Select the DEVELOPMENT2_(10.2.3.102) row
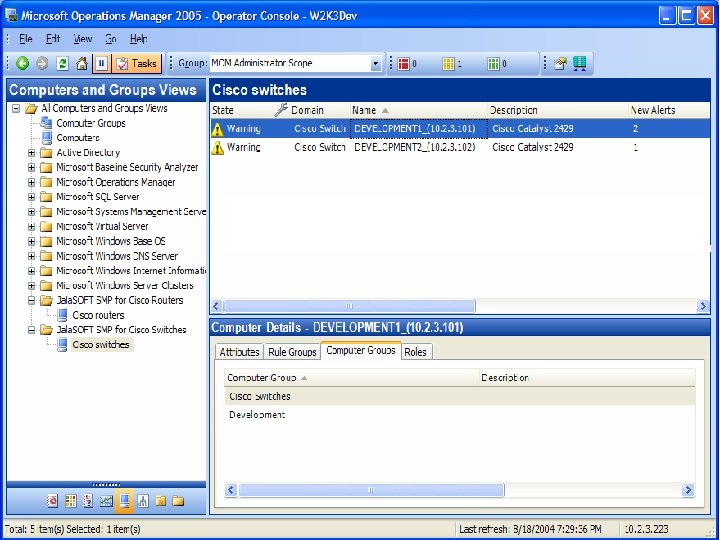Viewport: 720px width, 540px height. pyautogui.click(x=460, y=147)
